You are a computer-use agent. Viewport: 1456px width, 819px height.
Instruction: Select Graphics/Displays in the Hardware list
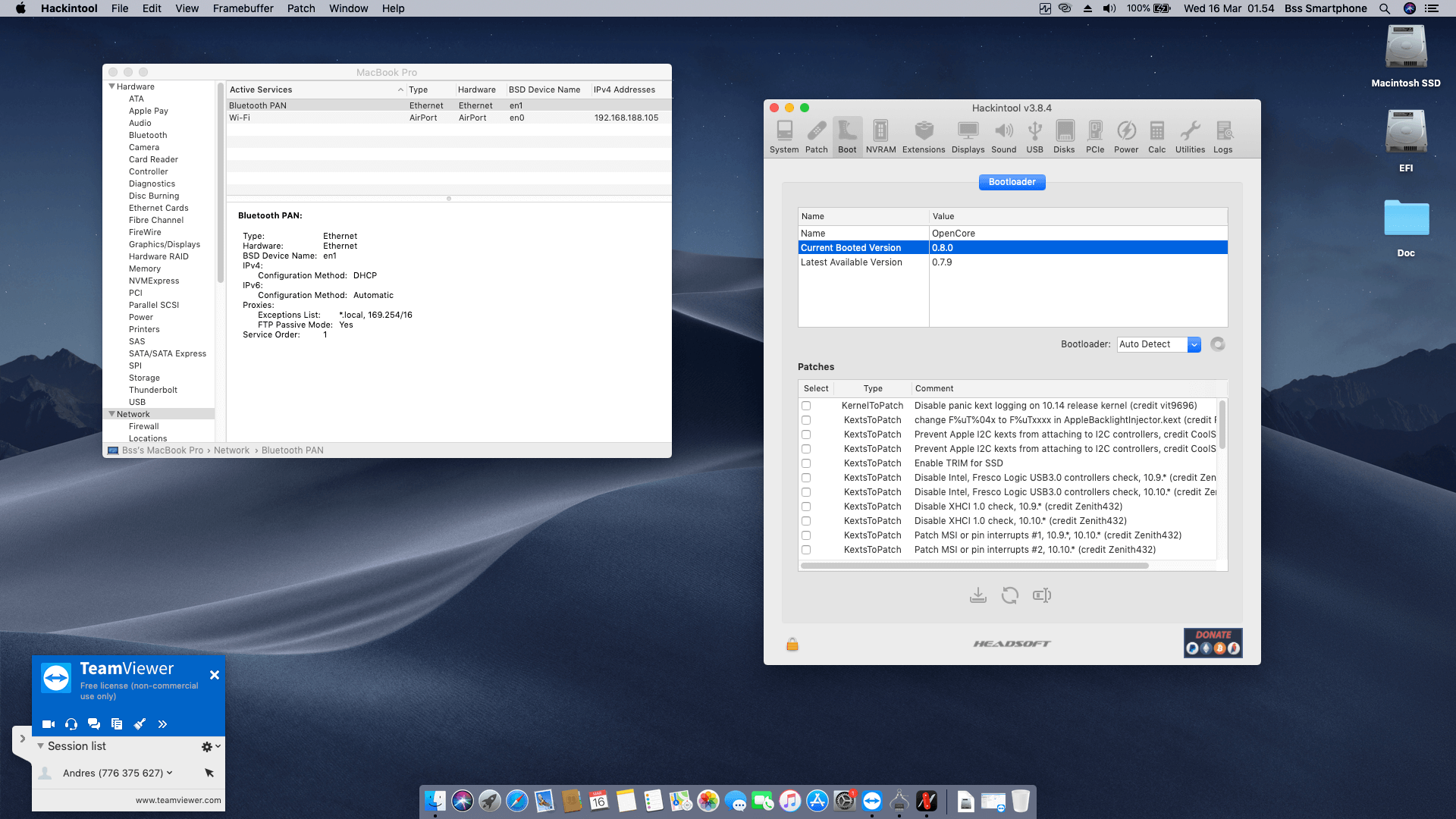pyautogui.click(x=165, y=244)
